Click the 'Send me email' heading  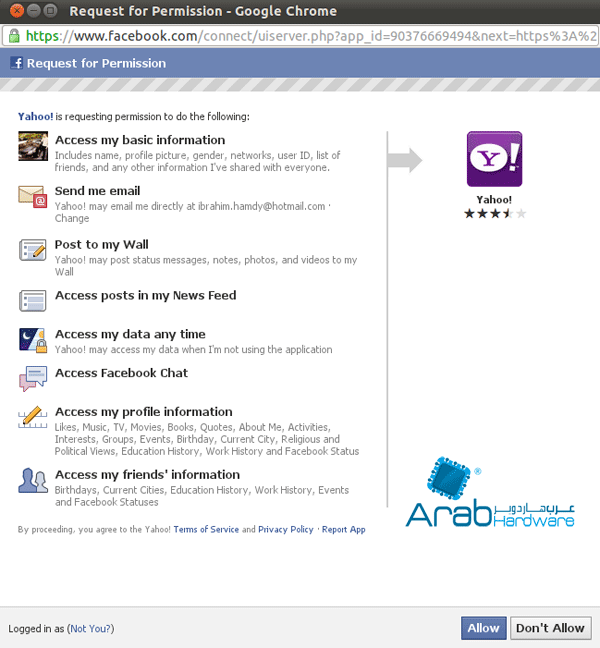click(x=98, y=191)
